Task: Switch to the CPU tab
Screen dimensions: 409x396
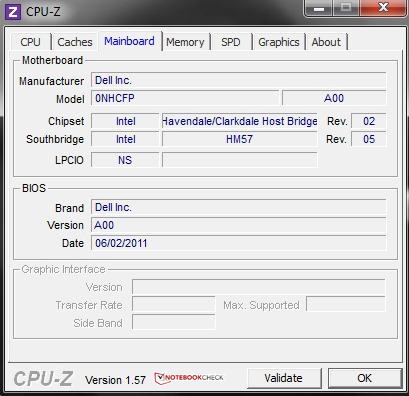Action: [31, 42]
